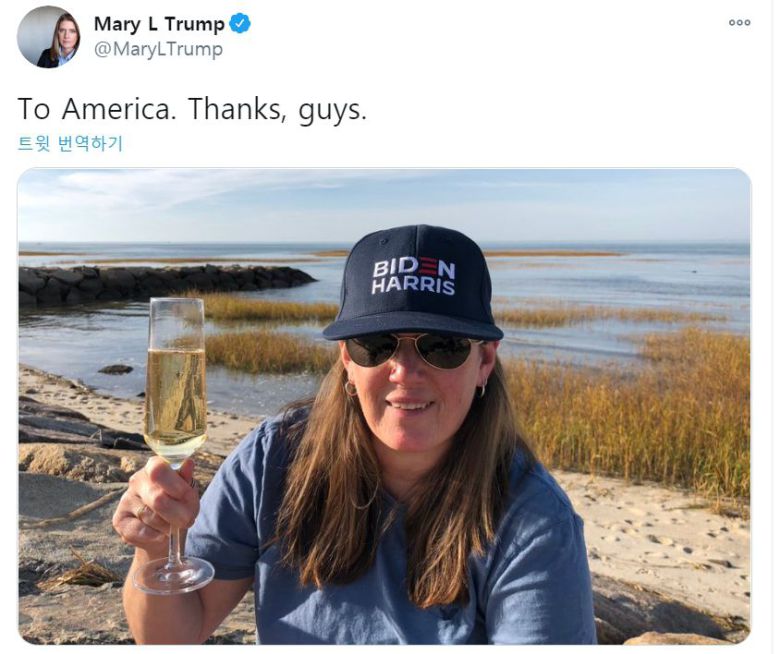Click the blue verified badge
Screen dimensions: 780x654
pos(240,24)
